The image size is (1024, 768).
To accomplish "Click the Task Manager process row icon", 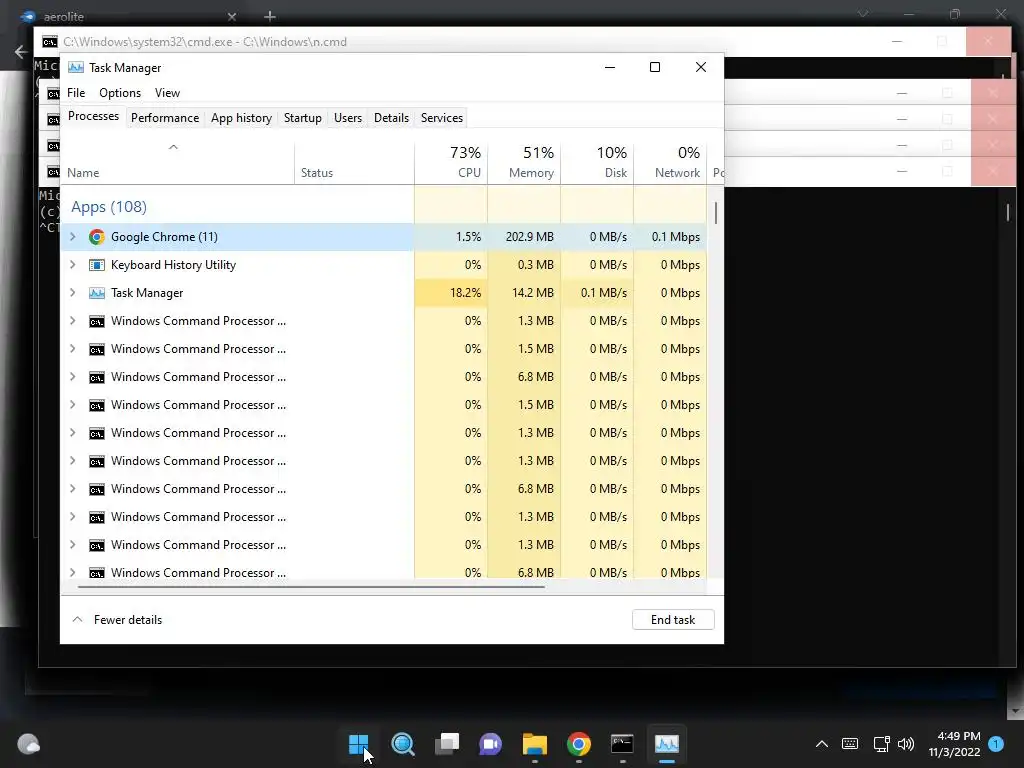I will [x=97, y=293].
